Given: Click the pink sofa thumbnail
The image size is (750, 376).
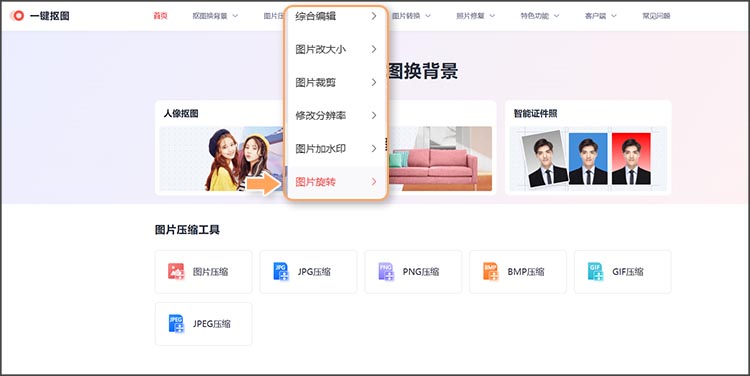Looking at the screenshot, I should [x=439, y=159].
